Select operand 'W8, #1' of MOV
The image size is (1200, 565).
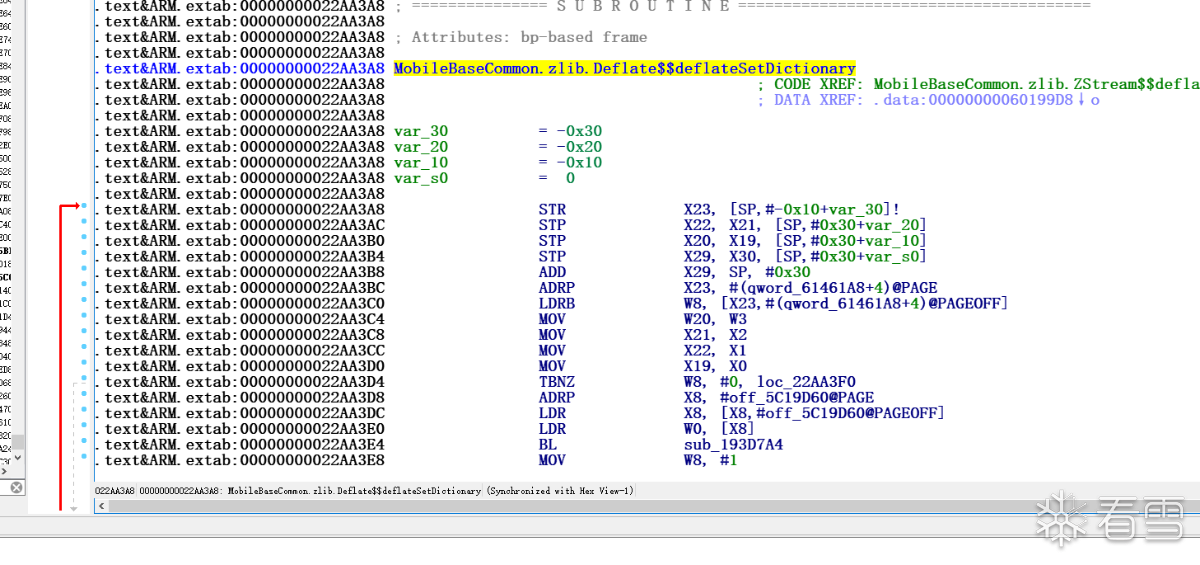(711, 460)
